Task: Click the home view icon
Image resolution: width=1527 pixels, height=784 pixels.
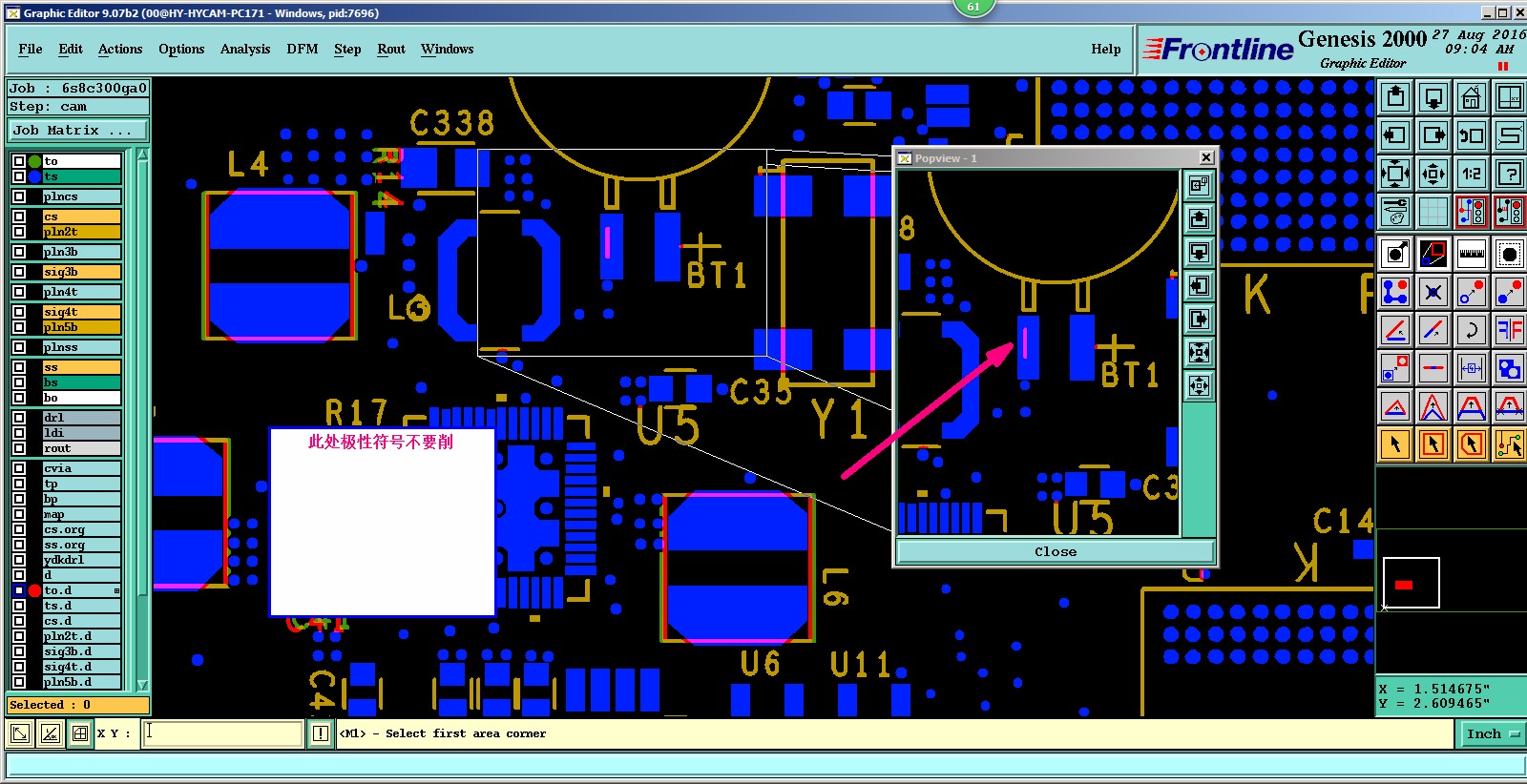Action: click(1472, 97)
